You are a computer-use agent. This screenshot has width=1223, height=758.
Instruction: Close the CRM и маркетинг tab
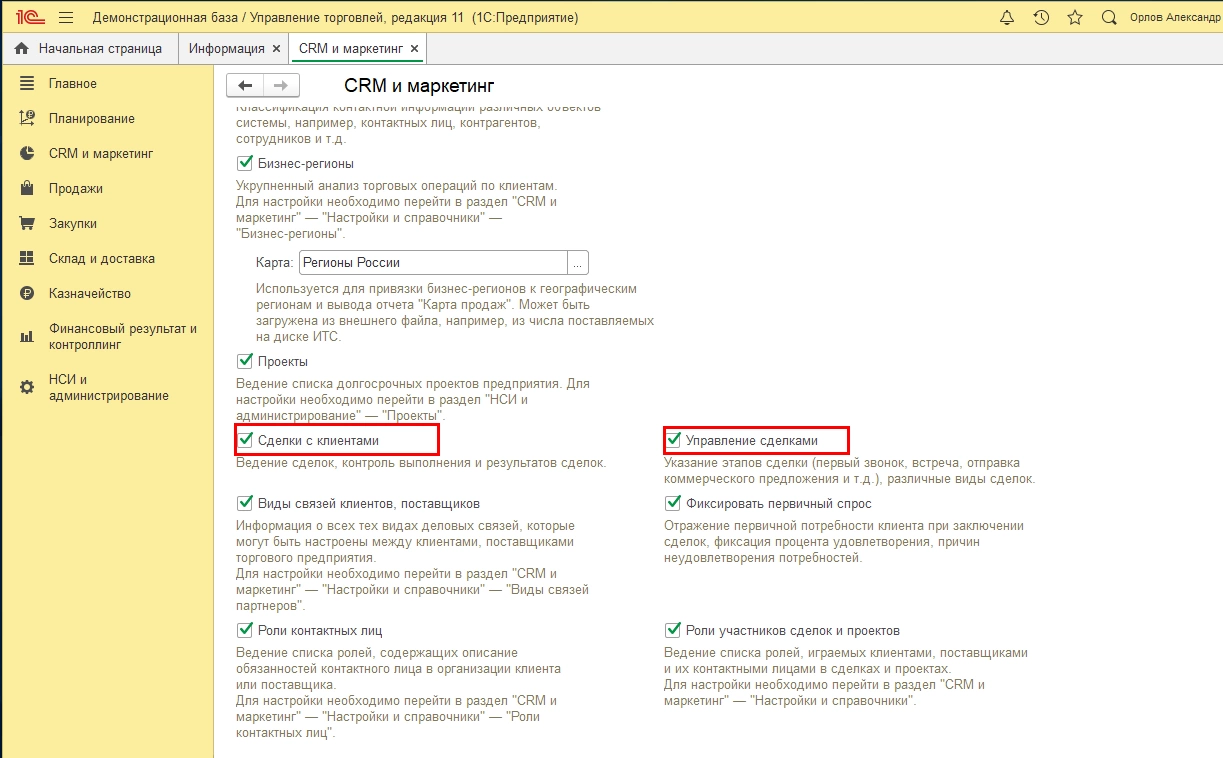(x=415, y=48)
